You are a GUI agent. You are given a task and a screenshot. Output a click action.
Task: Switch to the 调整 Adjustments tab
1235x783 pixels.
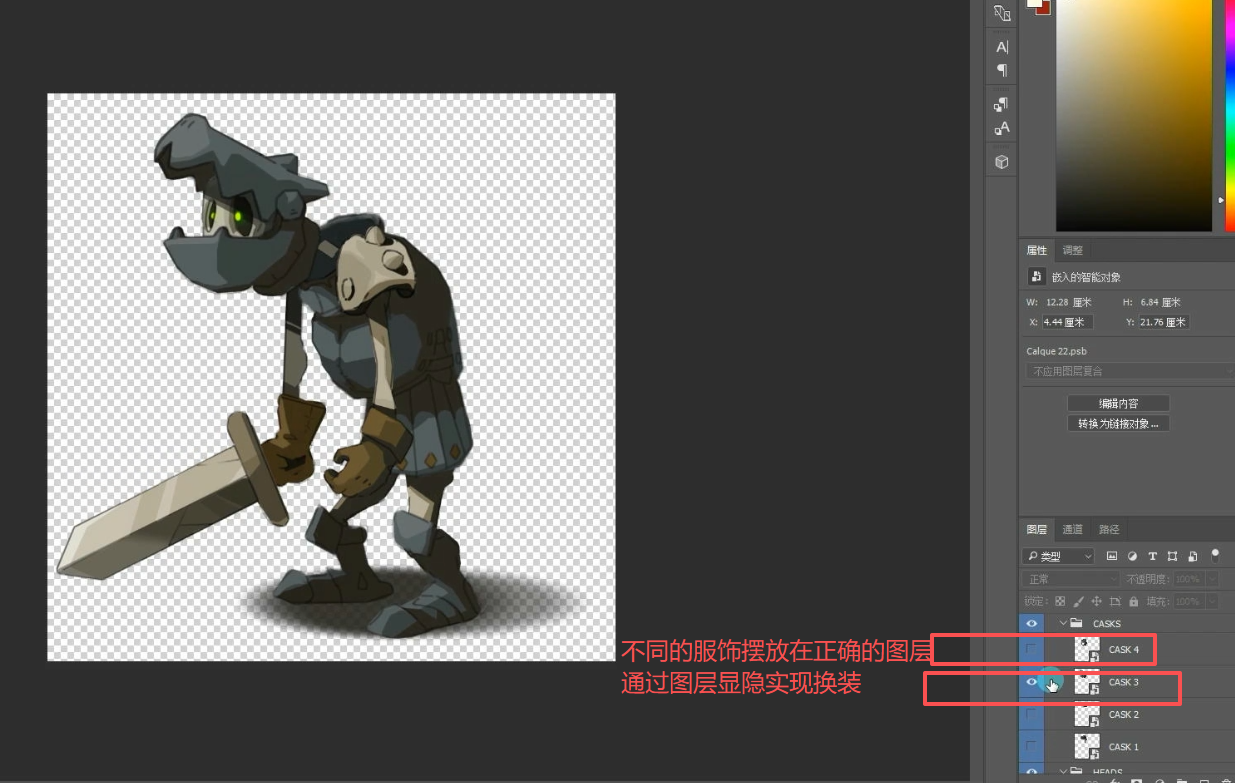pos(1072,250)
